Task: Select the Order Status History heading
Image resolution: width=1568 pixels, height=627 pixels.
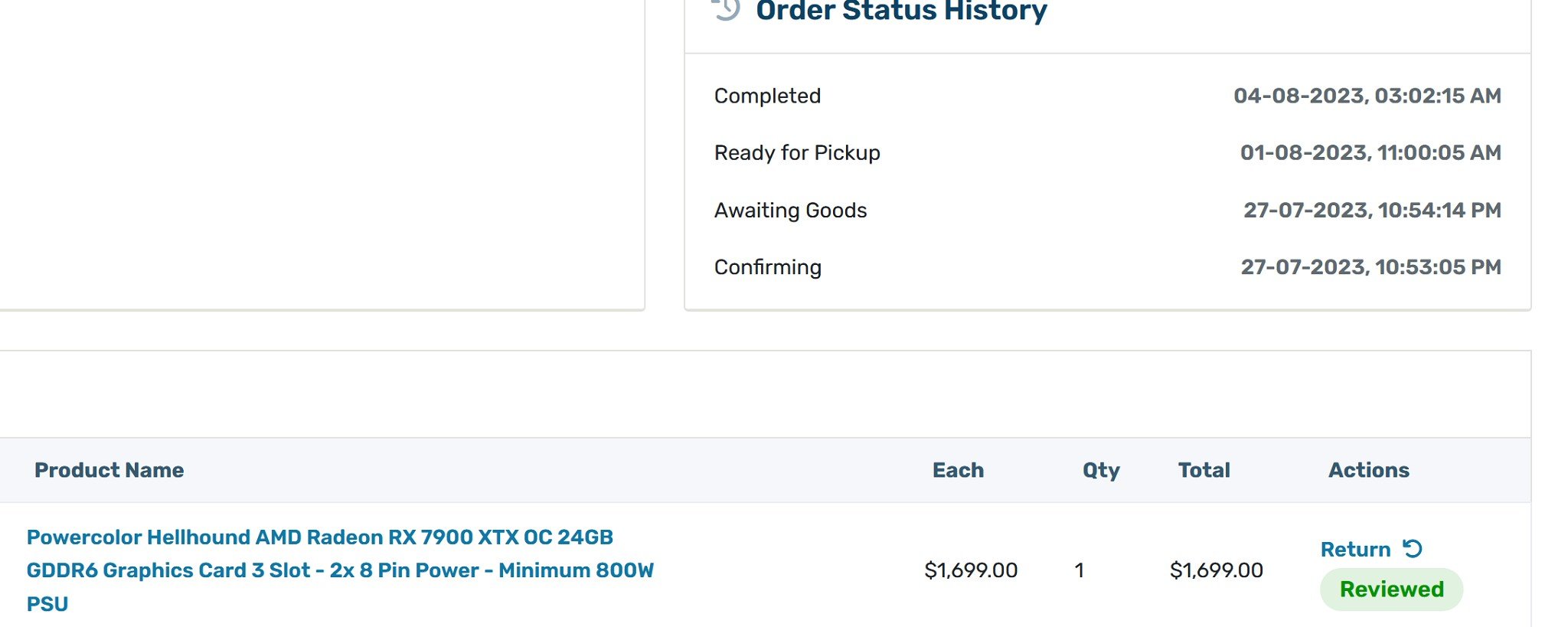Action: (901, 11)
